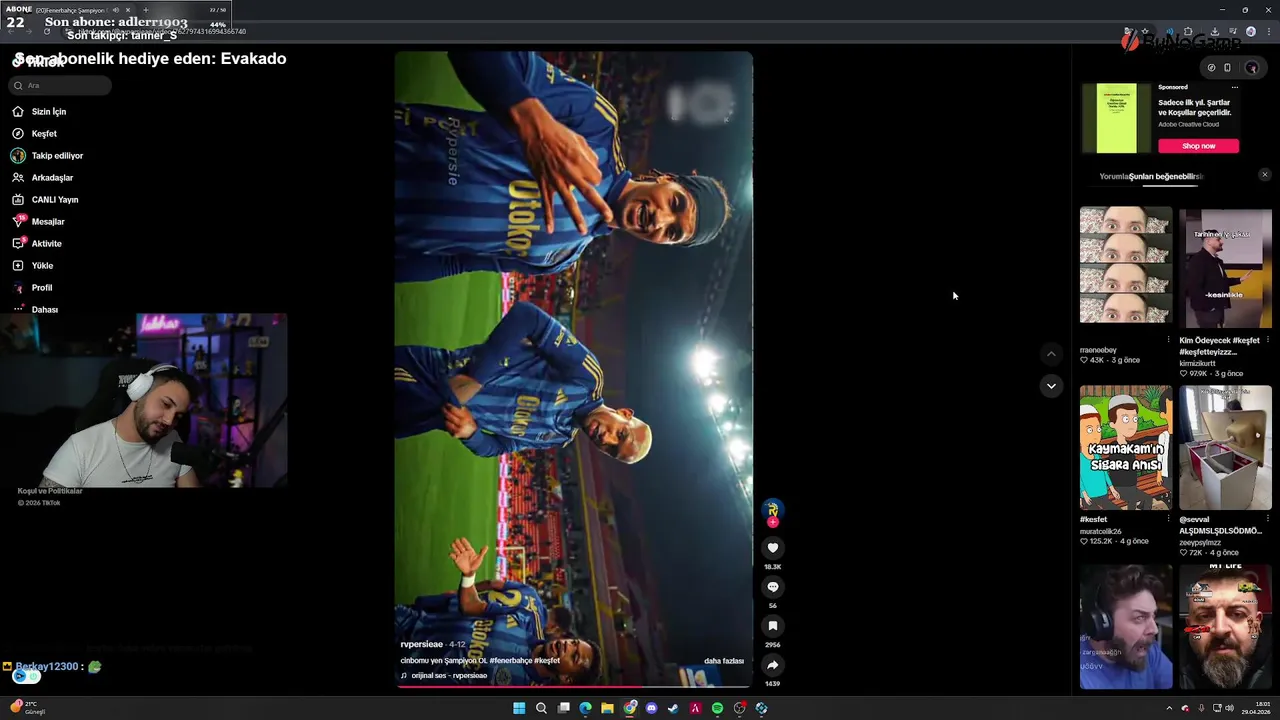This screenshot has height=720, width=1280.
Task: Click the compass icon in top pill
Action: pyautogui.click(x=1211, y=68)
